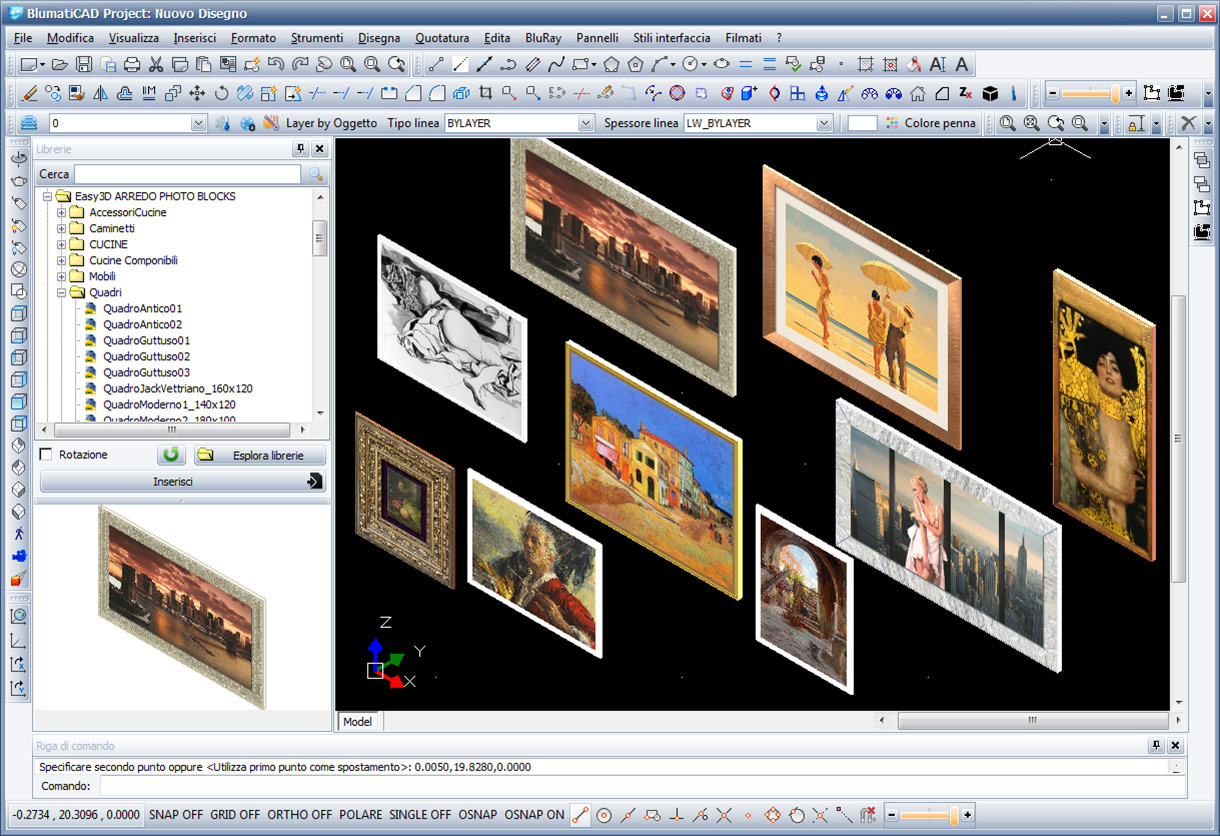This screenshot has height=836, width=1220.
Task: Open the Tipo linea BYLAYER dropdown
Action: pyautogui.click(x=586, y=123)
